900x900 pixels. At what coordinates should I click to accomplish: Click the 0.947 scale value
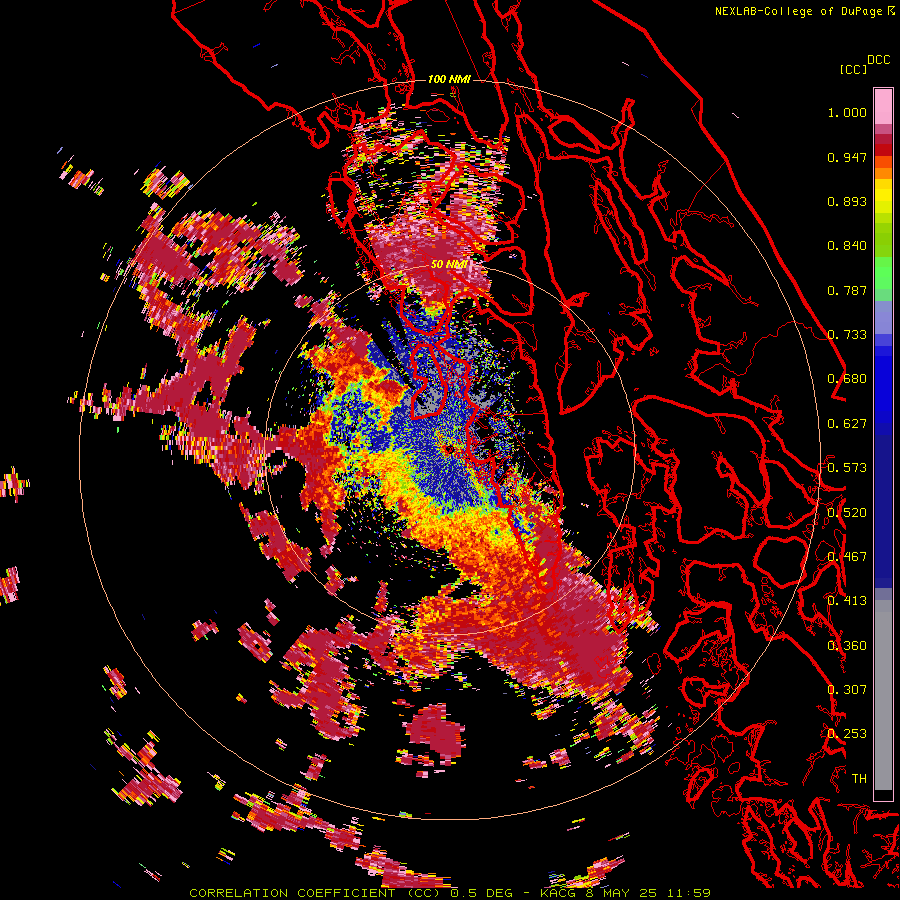pyautogui.click(x=847, y=157)
